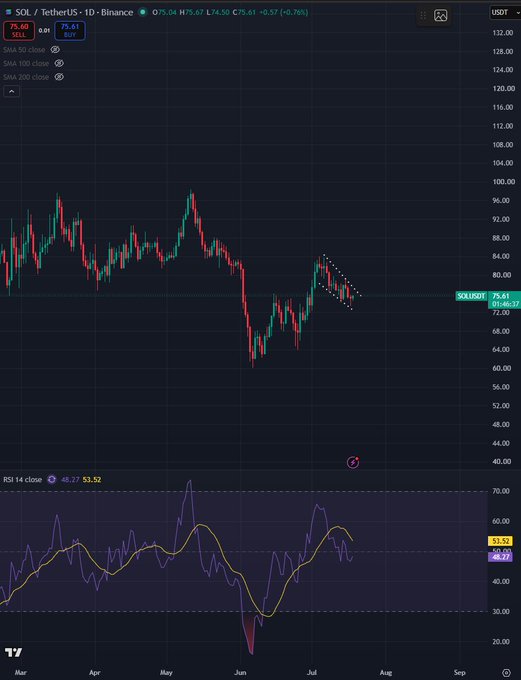Click the Mar label on time axis
521x680 pixels.
(20, 673)
